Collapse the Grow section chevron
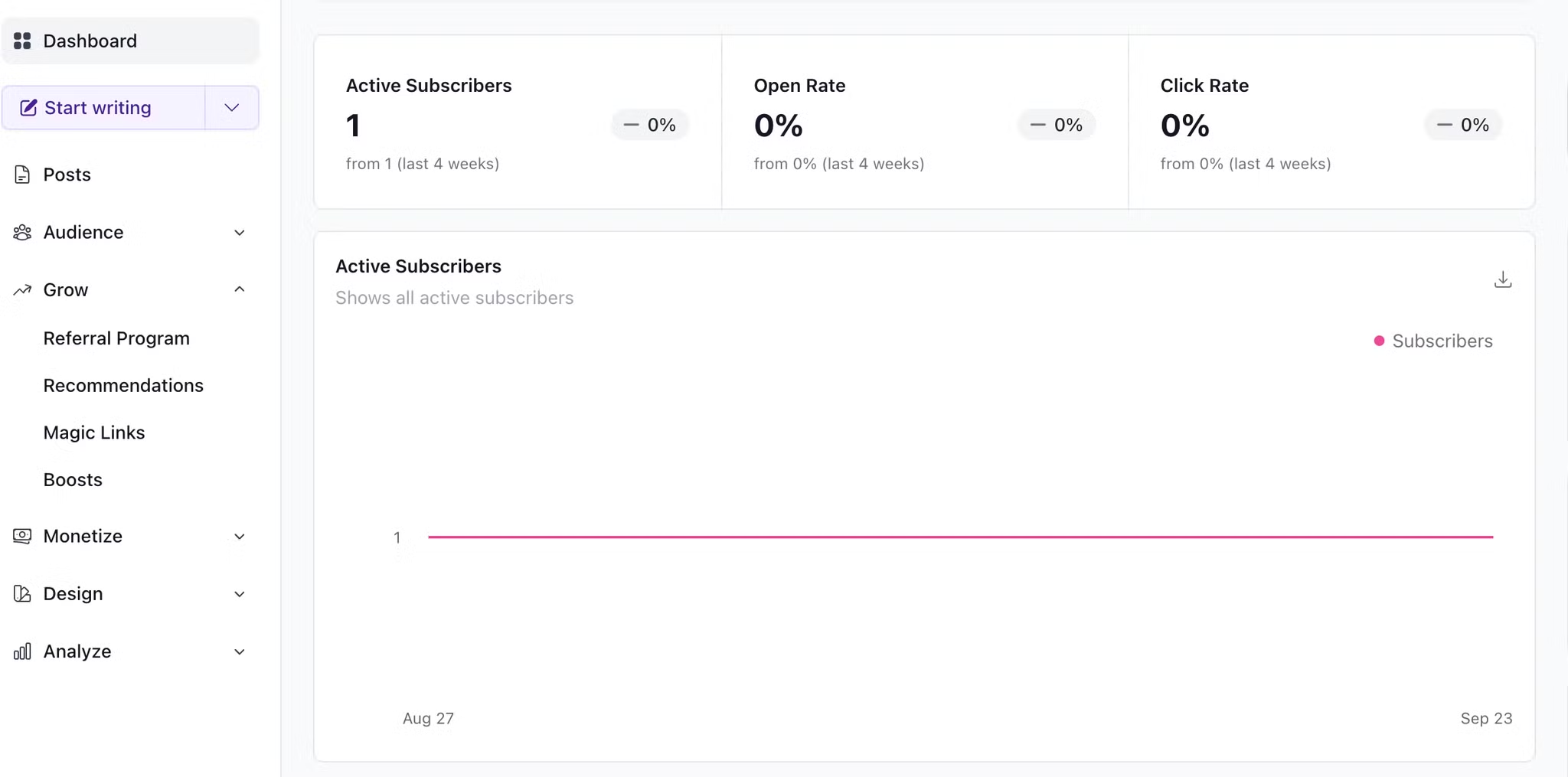Image resolution: width=1568 pixels, height=777 pixels. [239, 289]
